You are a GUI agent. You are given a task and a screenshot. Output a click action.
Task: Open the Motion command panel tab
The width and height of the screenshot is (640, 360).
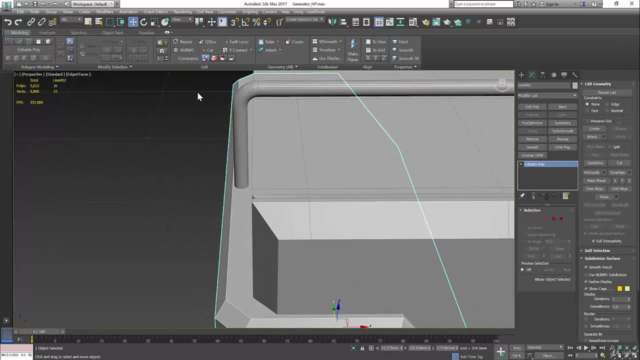point(553,75)
